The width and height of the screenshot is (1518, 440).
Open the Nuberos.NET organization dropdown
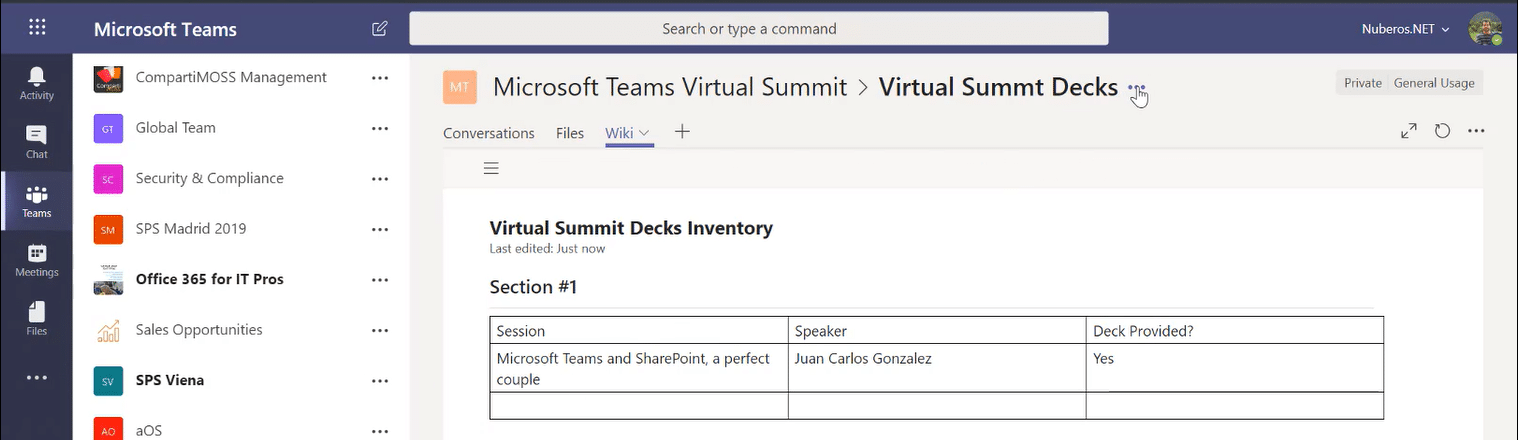coord(1406,29)
